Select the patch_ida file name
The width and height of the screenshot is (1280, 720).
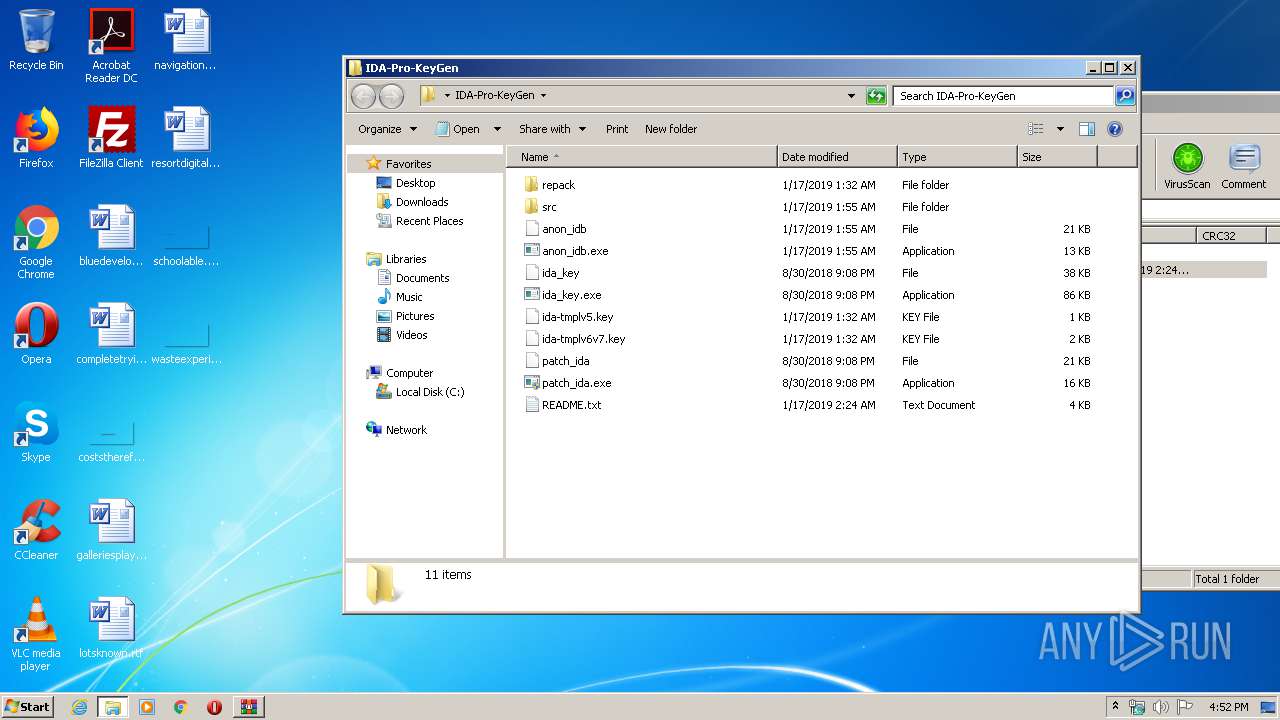pos(565,361)
